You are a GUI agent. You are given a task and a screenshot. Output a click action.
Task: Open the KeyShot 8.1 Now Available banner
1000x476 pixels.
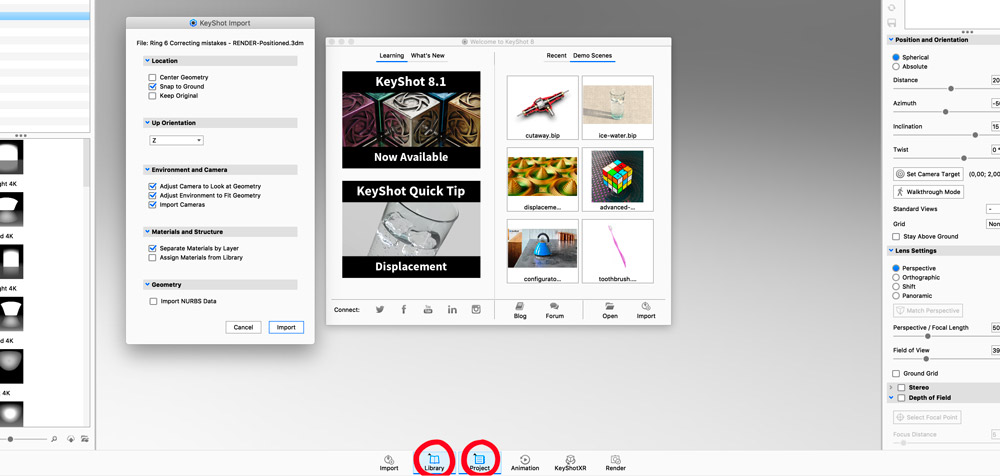411,120
